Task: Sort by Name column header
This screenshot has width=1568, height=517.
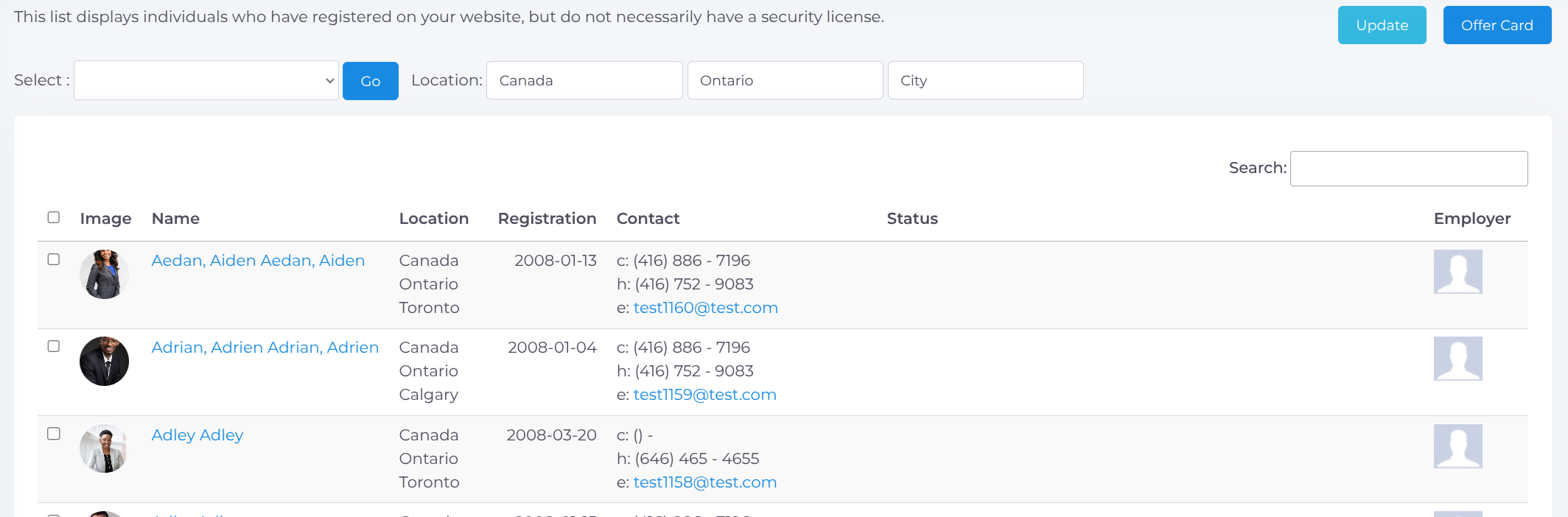Action: tap(175, 219)
